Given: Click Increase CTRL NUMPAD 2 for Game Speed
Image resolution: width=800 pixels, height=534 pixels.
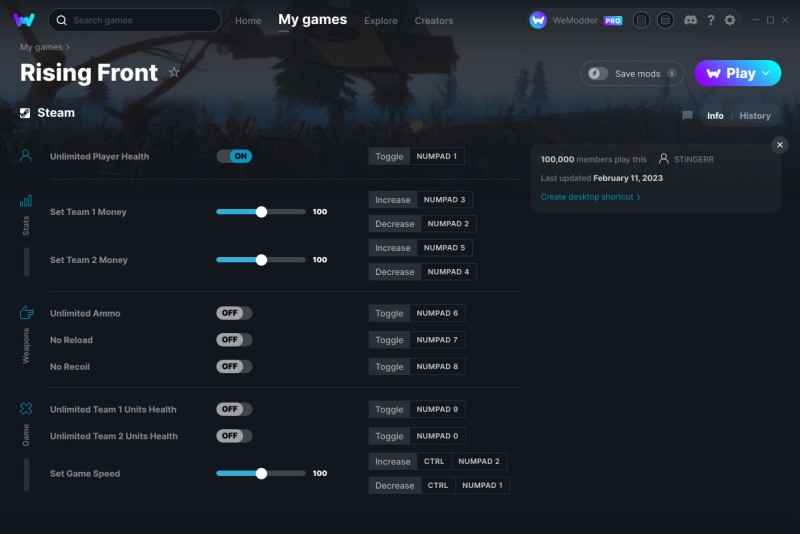Looking at the screenshot, I should (438, 461).
